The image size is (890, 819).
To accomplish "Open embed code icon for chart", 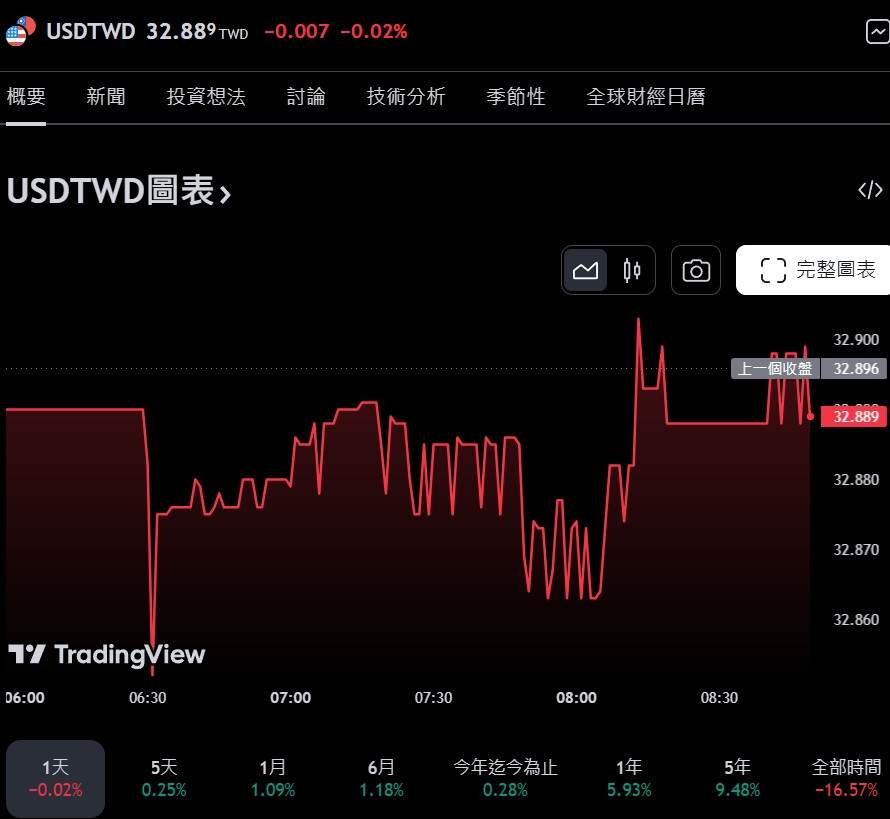I will [x=870, y=190].
